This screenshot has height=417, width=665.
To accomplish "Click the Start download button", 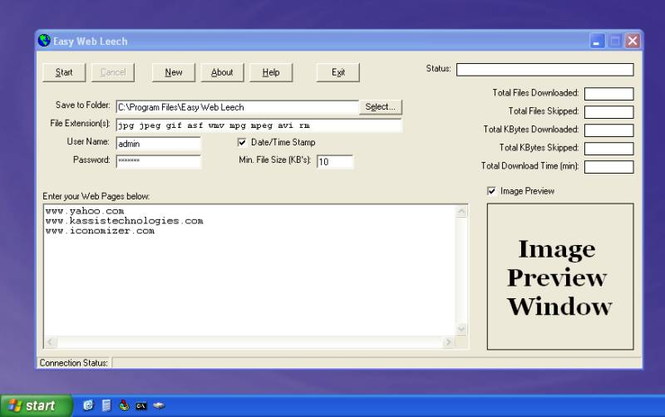I will (x=64, y=73).
